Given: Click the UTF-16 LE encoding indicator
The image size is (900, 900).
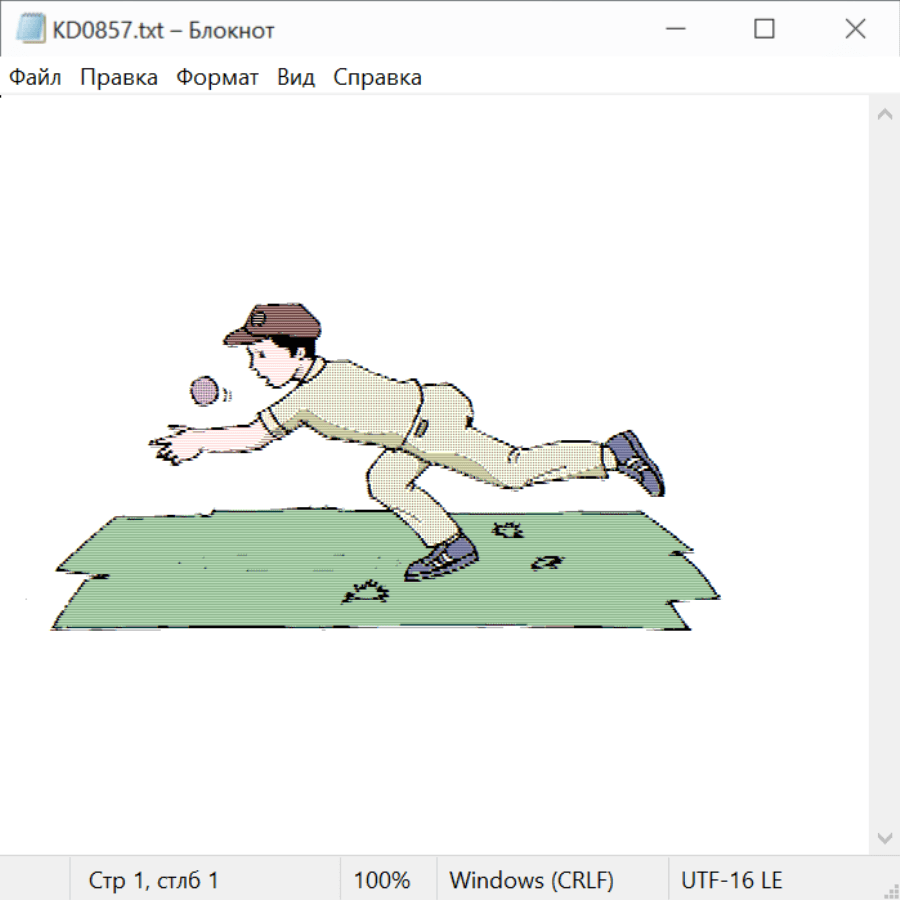Looking at the screenshot, I should pyautogui.click(x=731, y=880).
